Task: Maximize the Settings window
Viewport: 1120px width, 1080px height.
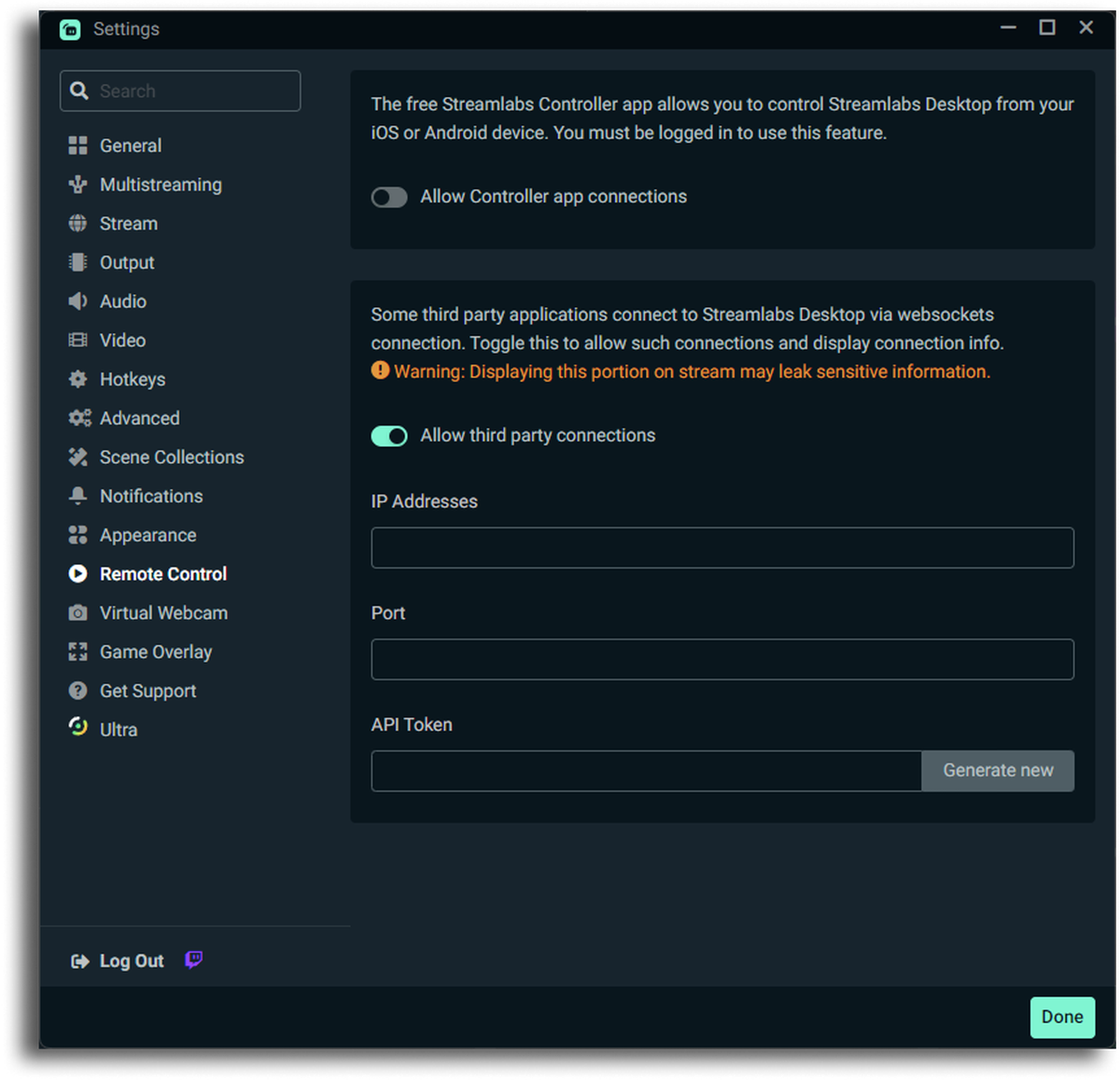Action: [1047, 28]
